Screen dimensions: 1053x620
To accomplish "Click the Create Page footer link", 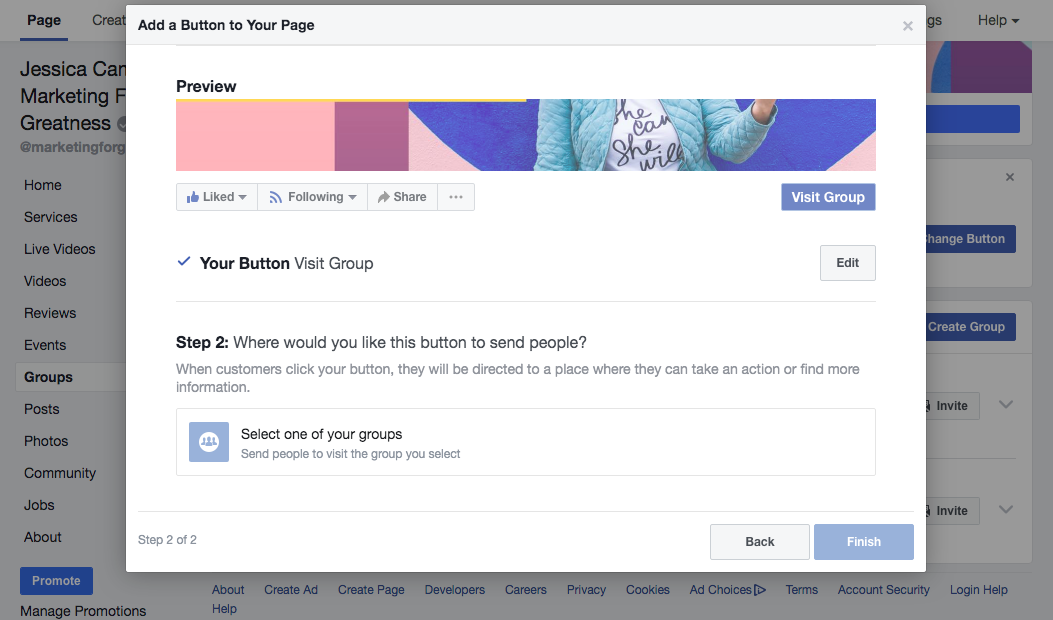I will [371, 590].
